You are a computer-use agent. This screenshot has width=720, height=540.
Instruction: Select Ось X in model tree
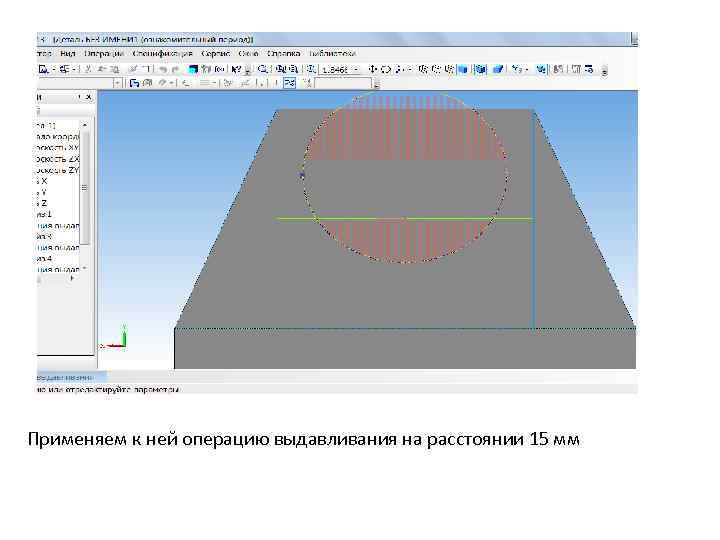point(42,181)
